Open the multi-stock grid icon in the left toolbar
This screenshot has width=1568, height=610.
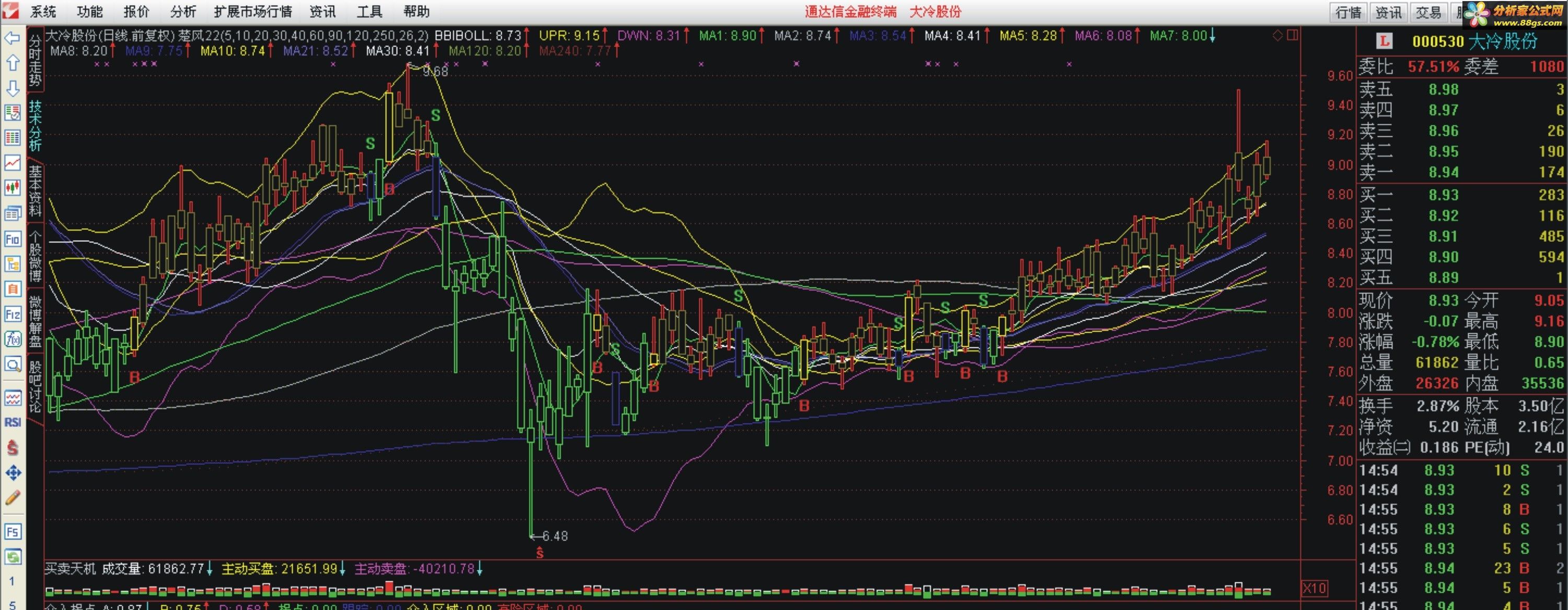coord(13,138)
